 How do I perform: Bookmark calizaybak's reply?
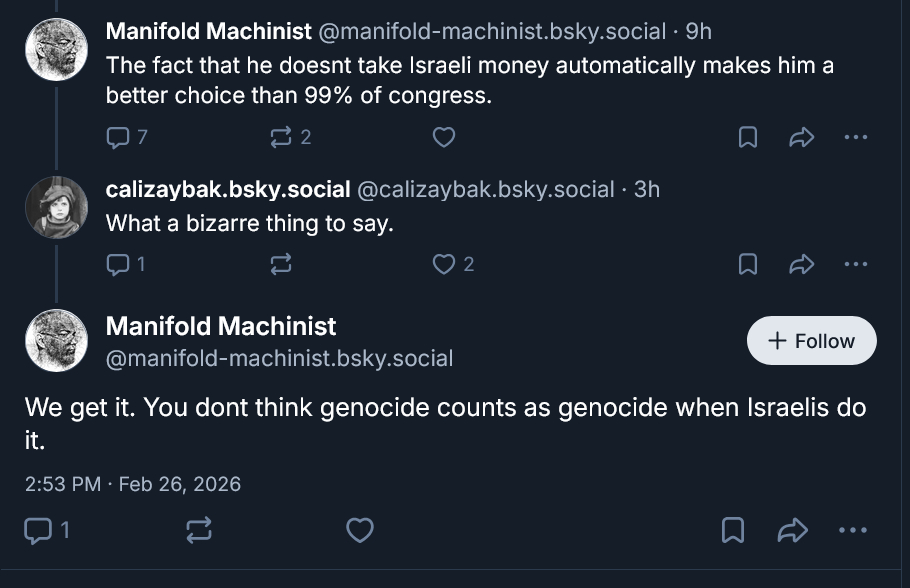747,264
